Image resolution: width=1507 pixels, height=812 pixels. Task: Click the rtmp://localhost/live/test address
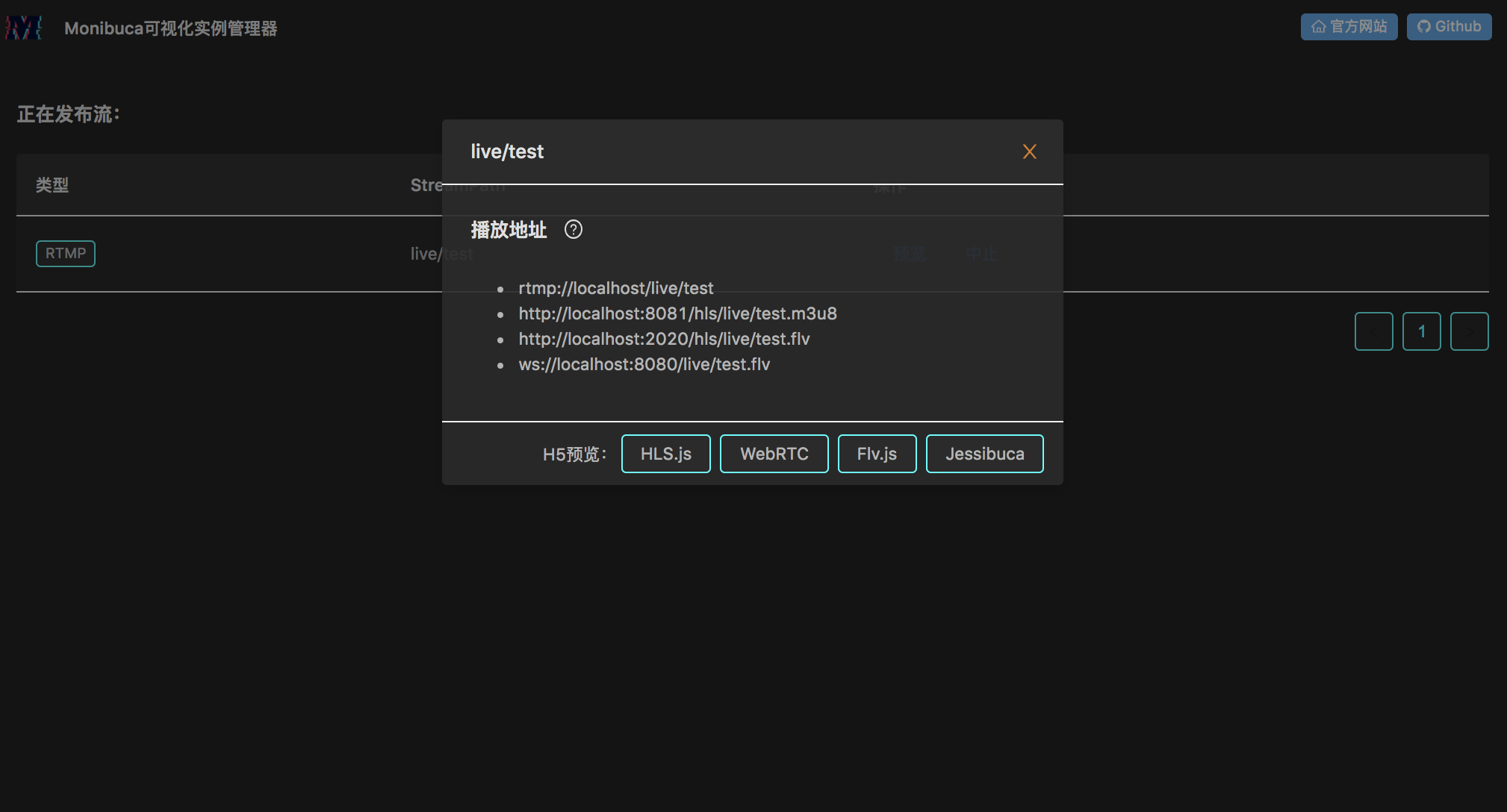coord(616,288)
